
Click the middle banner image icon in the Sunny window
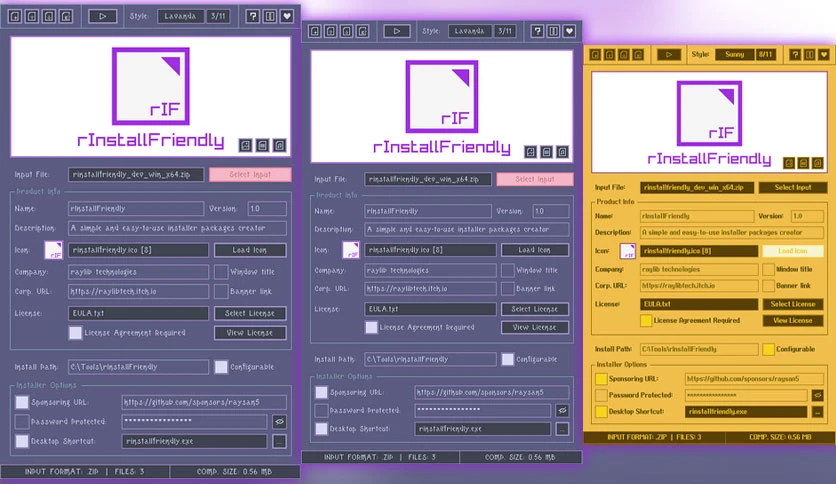click(x=803, y=163)
